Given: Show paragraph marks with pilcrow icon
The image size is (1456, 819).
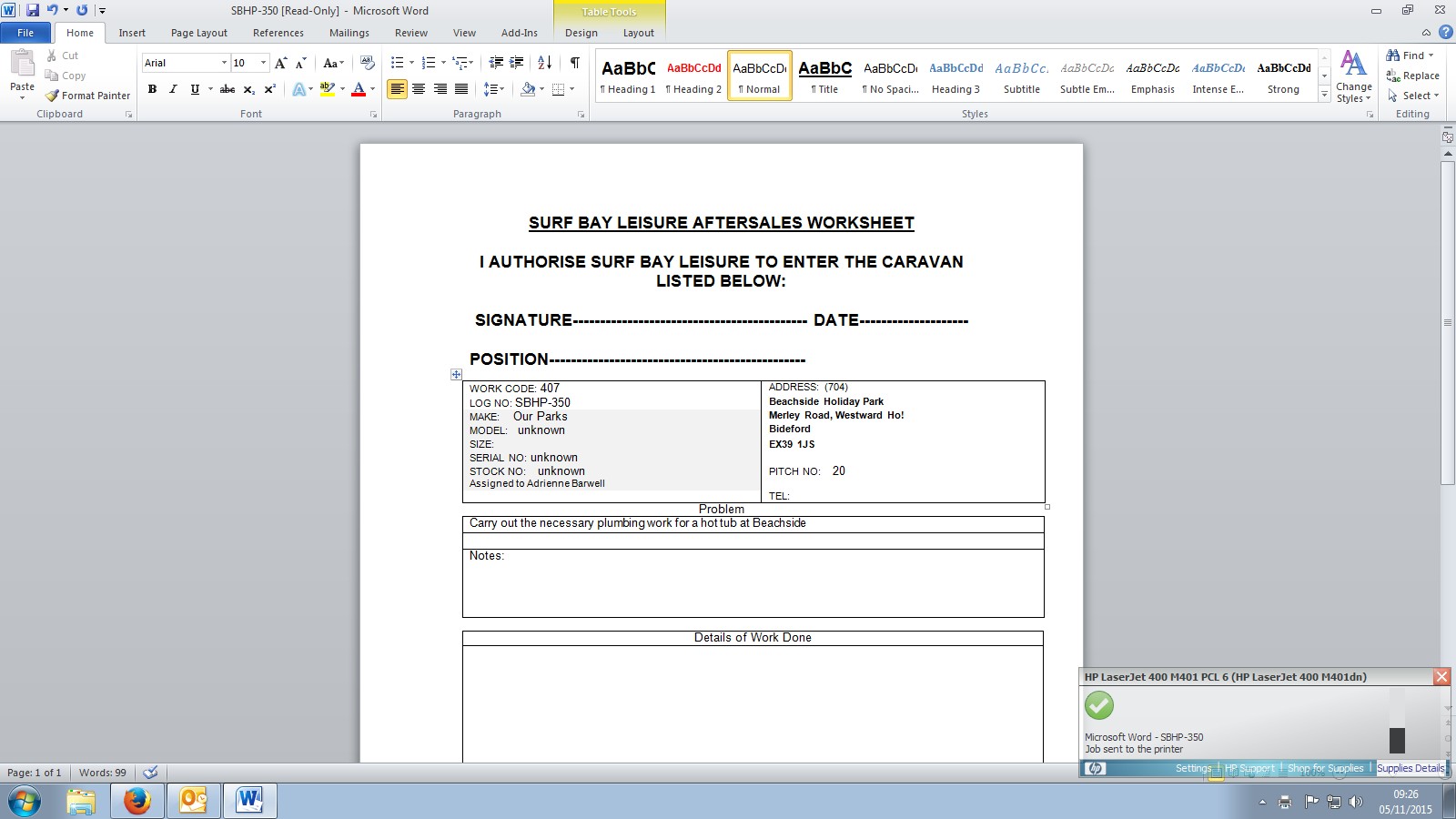Looking at the screenshot, I should point(574,63).
